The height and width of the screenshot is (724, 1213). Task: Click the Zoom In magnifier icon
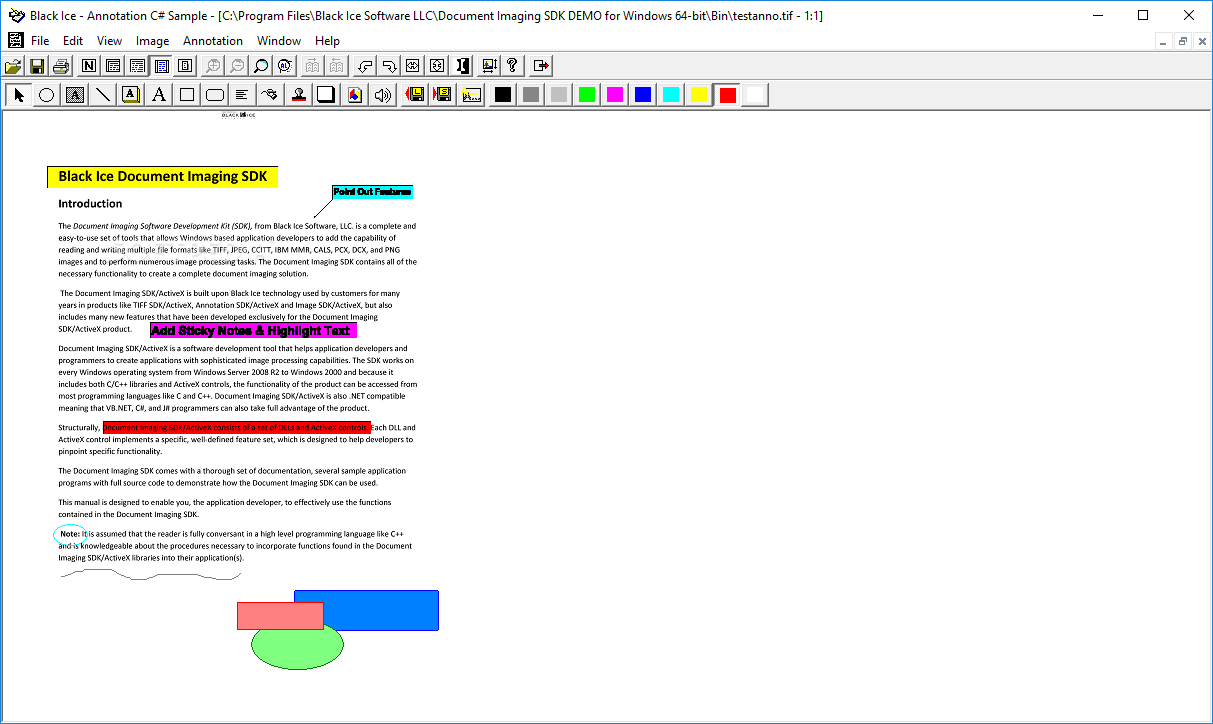(x=213, y=66)
